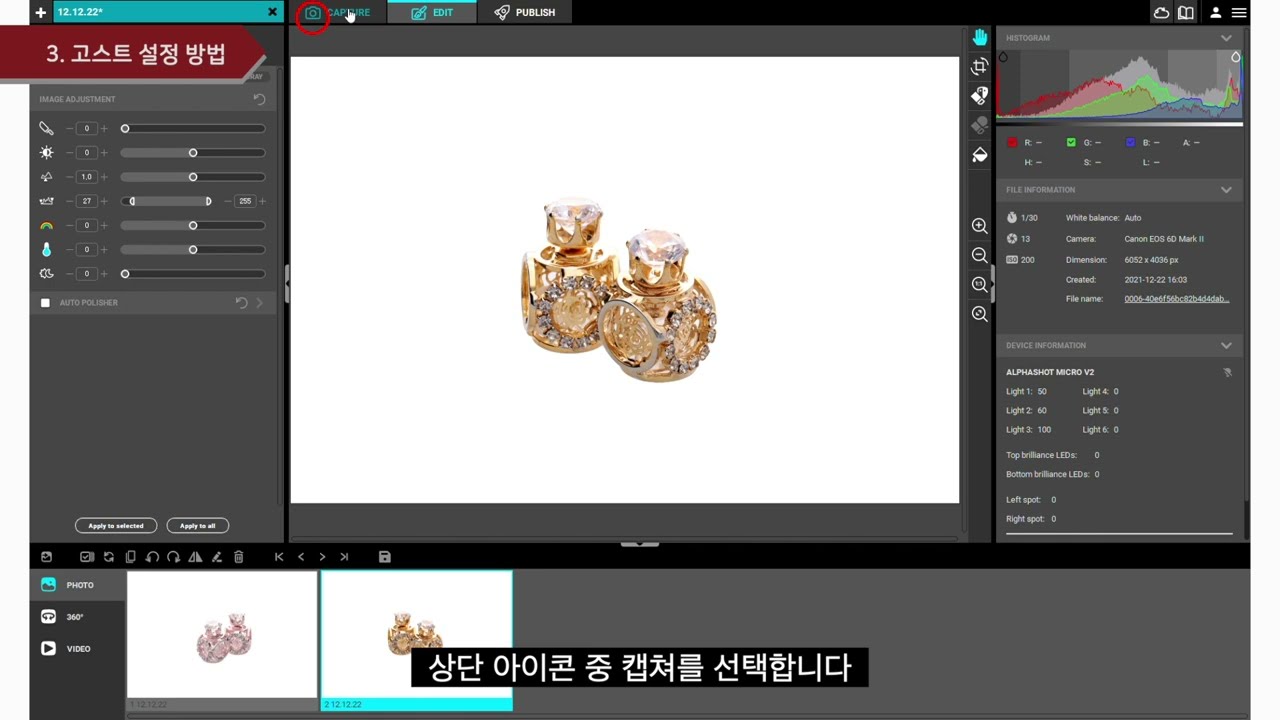Click the brightness/contrast slider handle
Viewport: 1280px width, 720px height.
(x=193, y=153)
